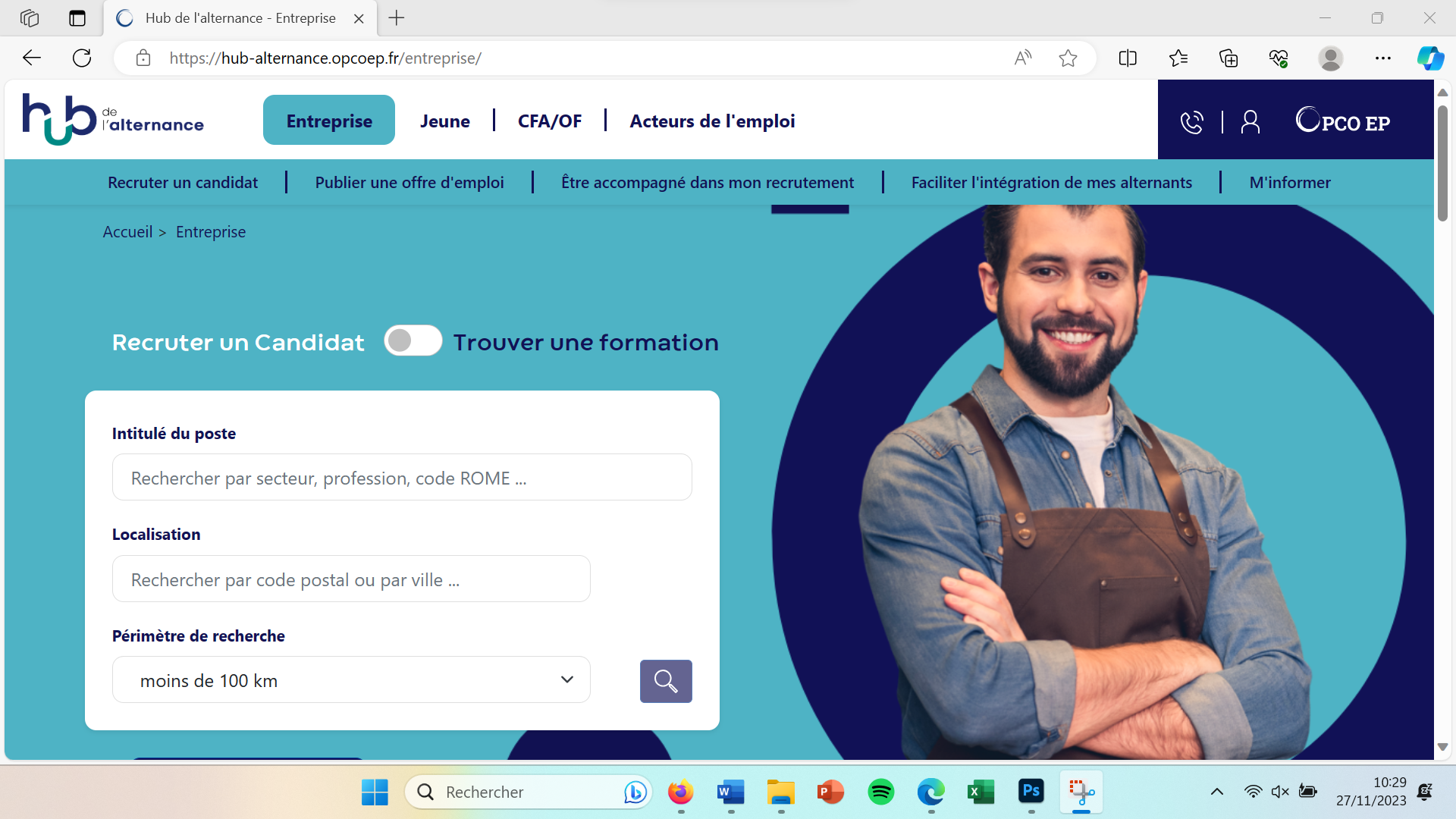Click Publier une offre d'emploi link
1456x819 pixels.
409,183
